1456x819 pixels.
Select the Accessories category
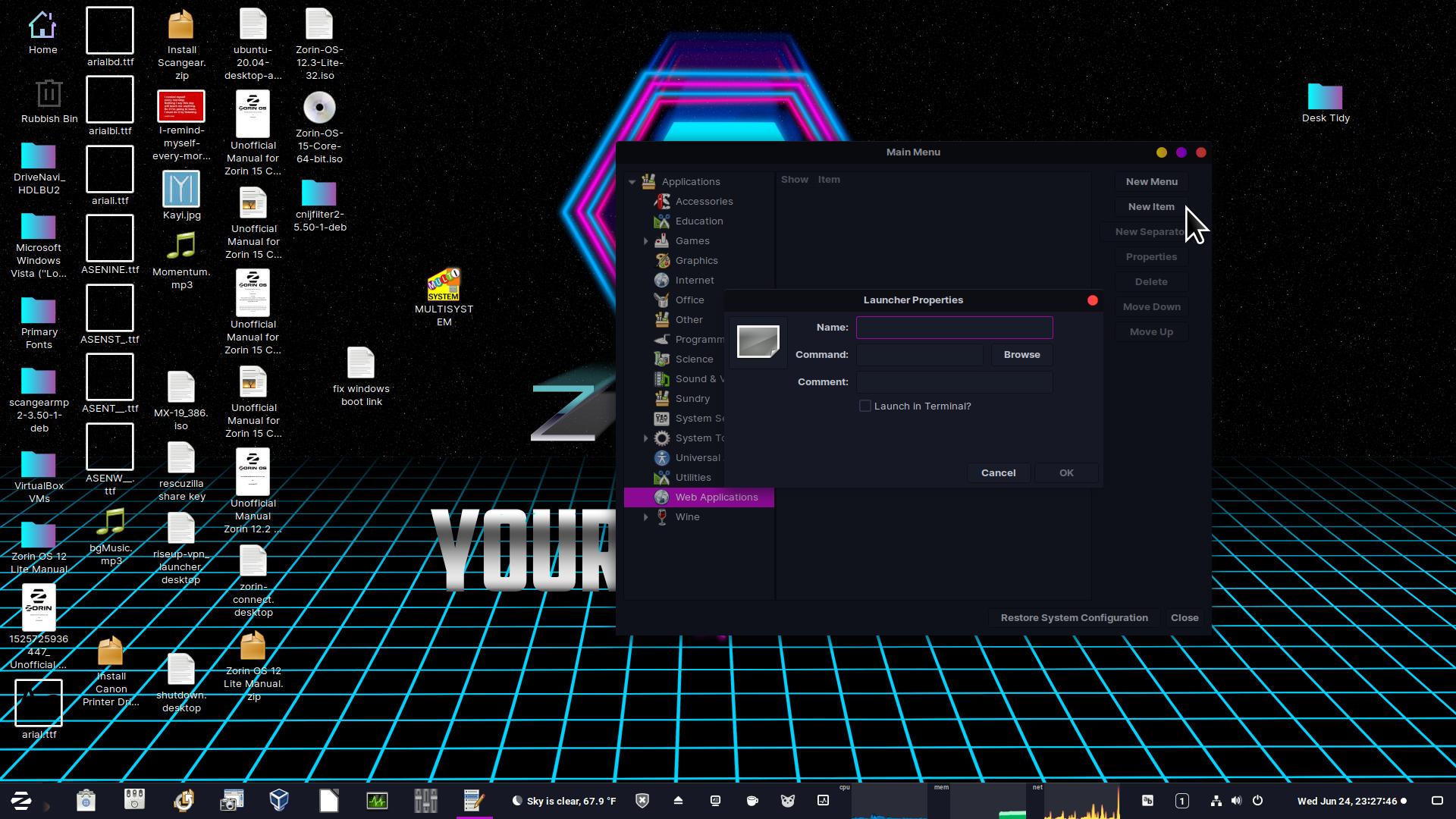pyautogui.click(x=703, y=201)
